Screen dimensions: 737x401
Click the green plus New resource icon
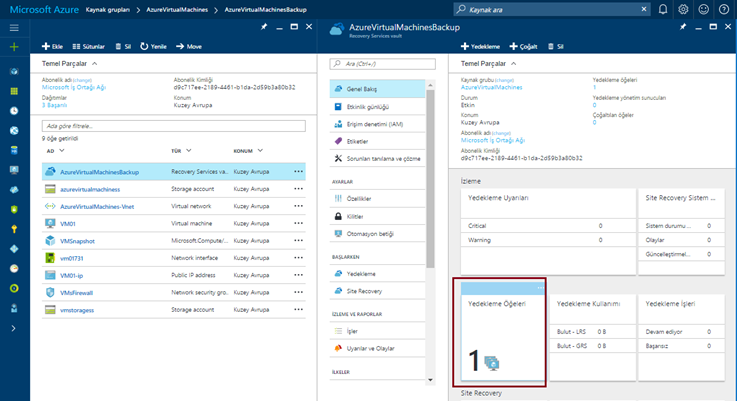(x=14, y=47)
